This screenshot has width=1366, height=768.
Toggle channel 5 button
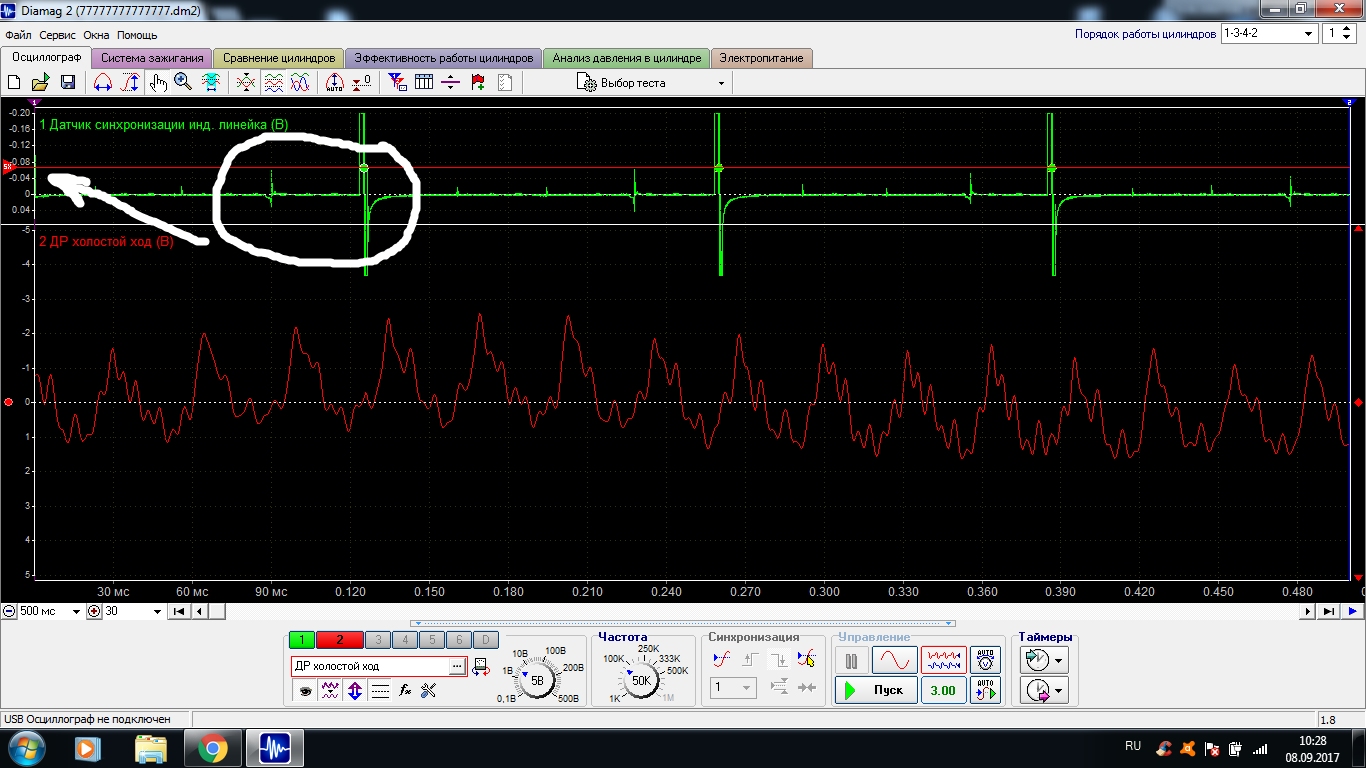click(x=431, y=640)
